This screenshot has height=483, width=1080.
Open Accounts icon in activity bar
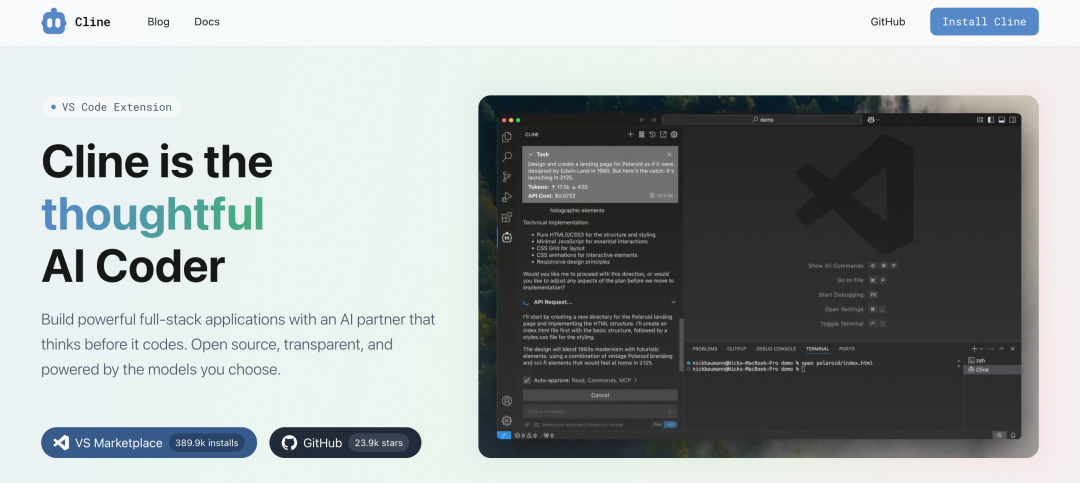click(x=507, y=401)
